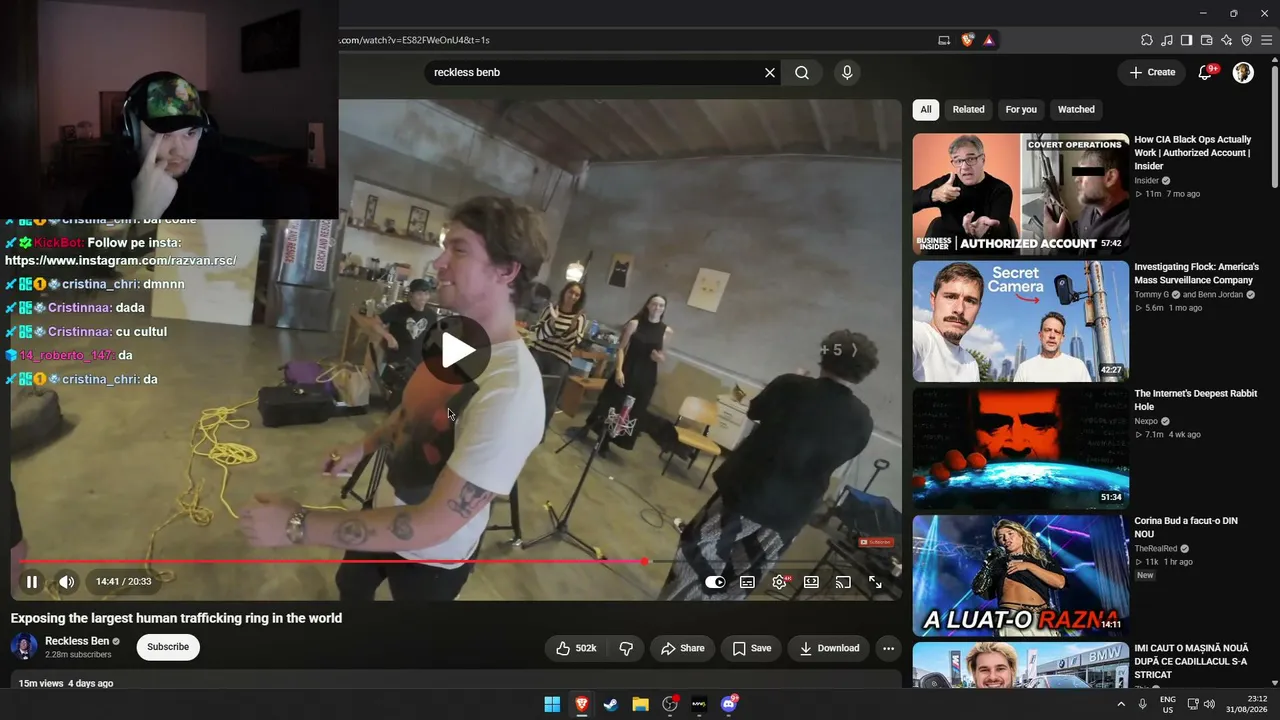The image size is (1280, 720).
Task: Open the account avatar menu
Action: coord(1243,72)
